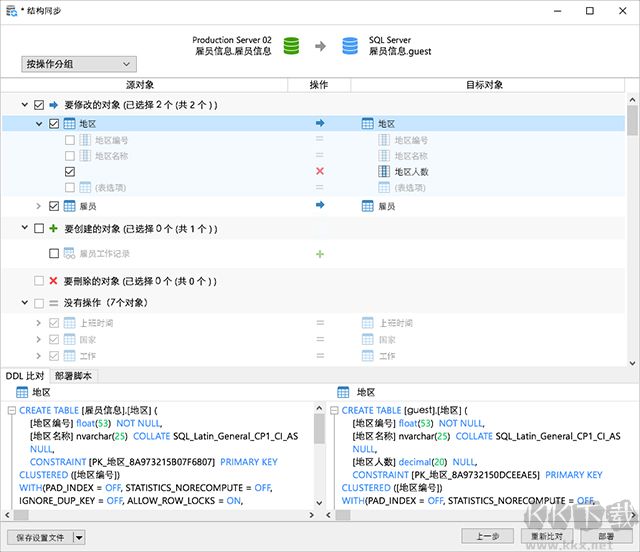Click the green plus create operation icon
The height and width of the screenshot is (552, 640).
(x=320, y=254)
